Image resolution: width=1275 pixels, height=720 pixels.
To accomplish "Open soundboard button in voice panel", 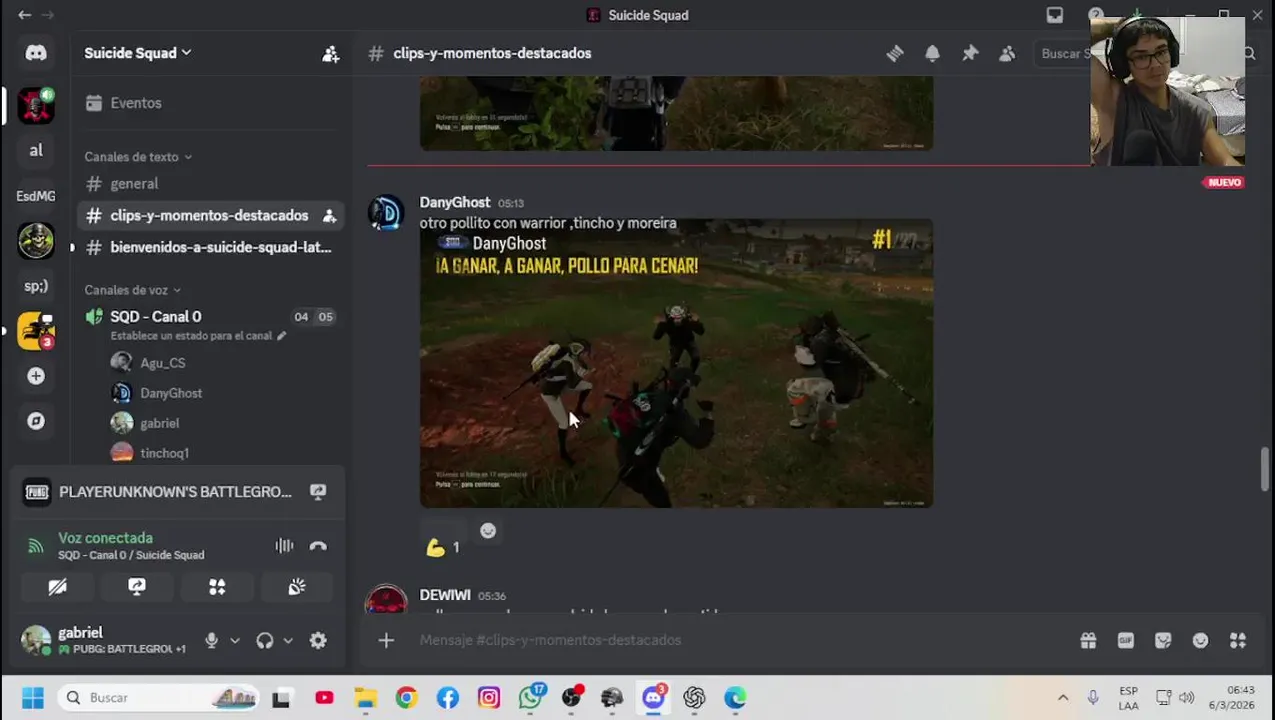I will point(297,587).
